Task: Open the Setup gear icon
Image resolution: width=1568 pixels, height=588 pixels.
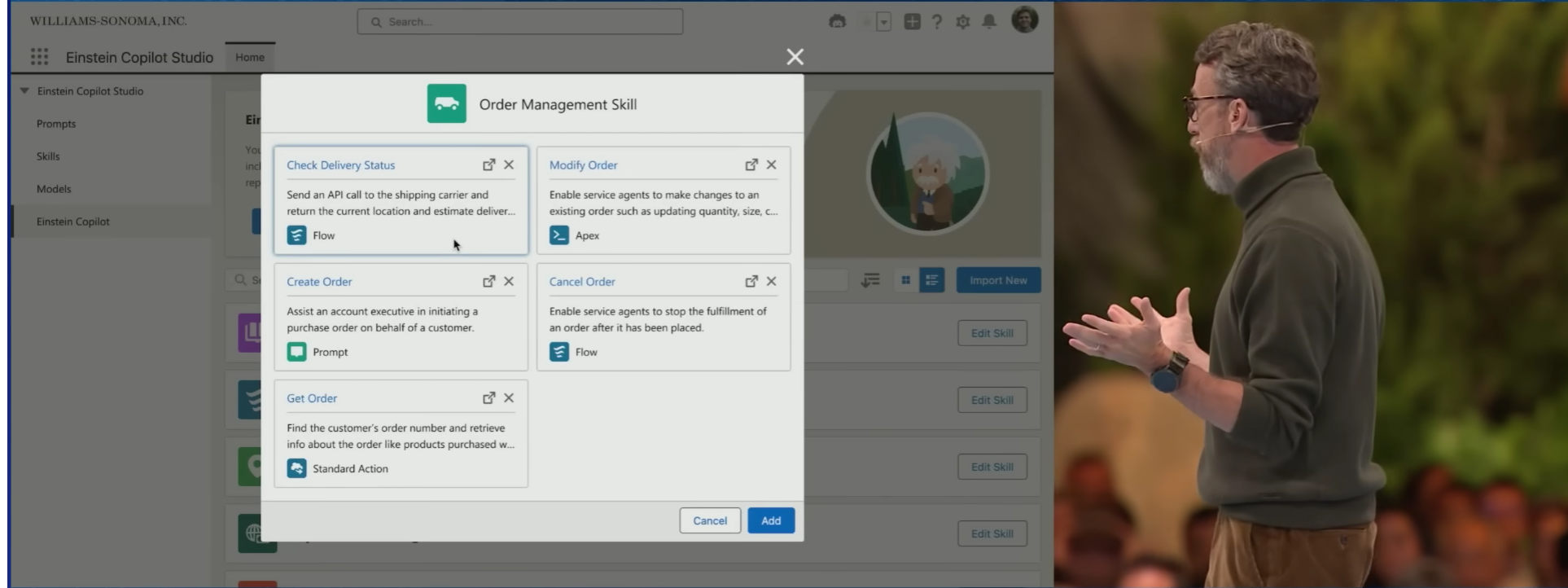Action: (963, 22)
